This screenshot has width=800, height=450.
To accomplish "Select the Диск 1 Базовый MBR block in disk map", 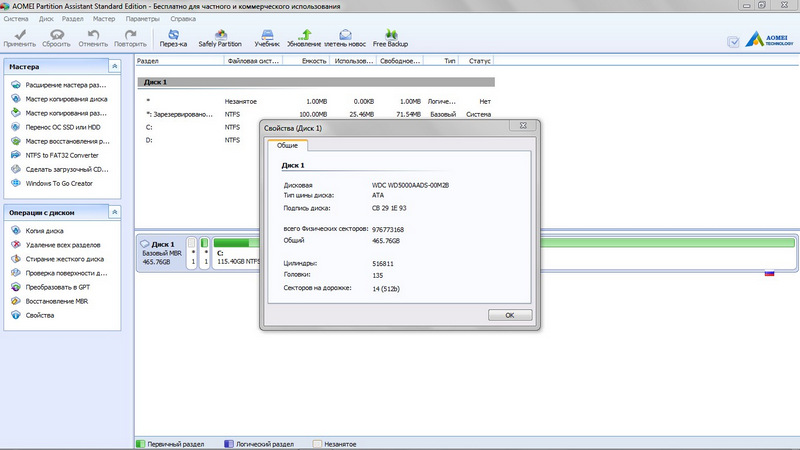I will click(x=161, y=253).
